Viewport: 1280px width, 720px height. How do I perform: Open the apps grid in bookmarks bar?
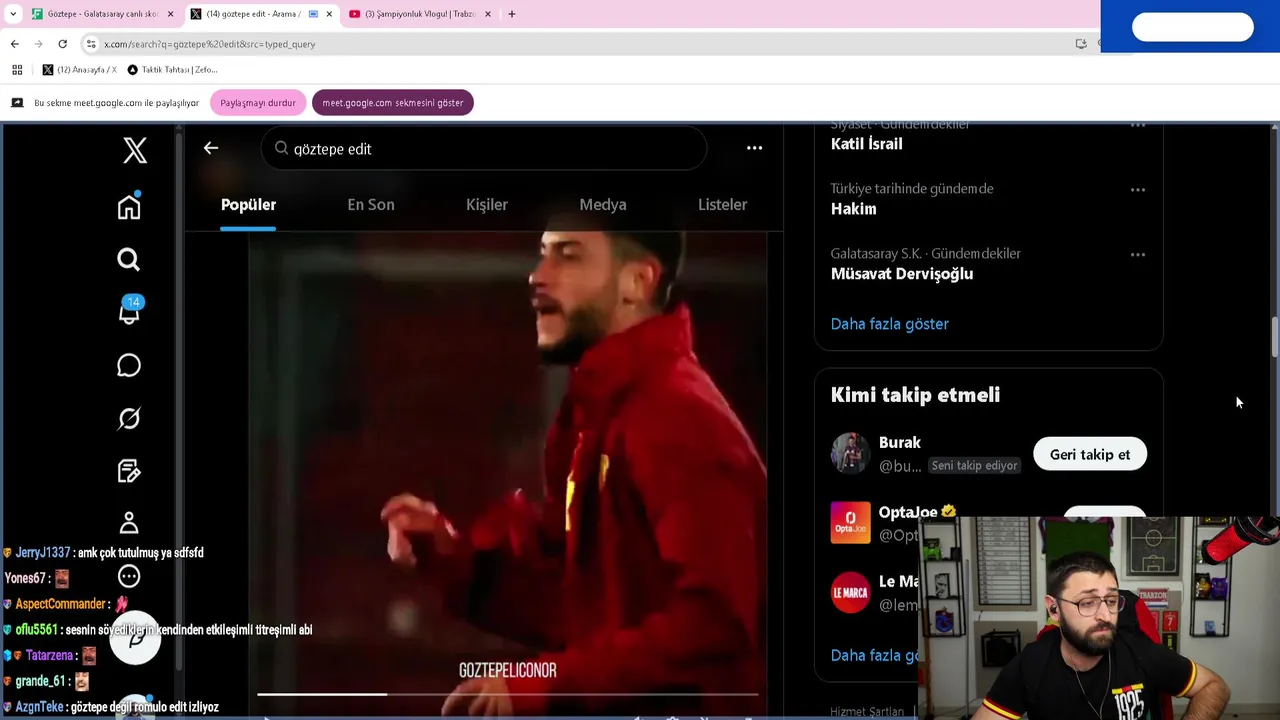point(16,69)
